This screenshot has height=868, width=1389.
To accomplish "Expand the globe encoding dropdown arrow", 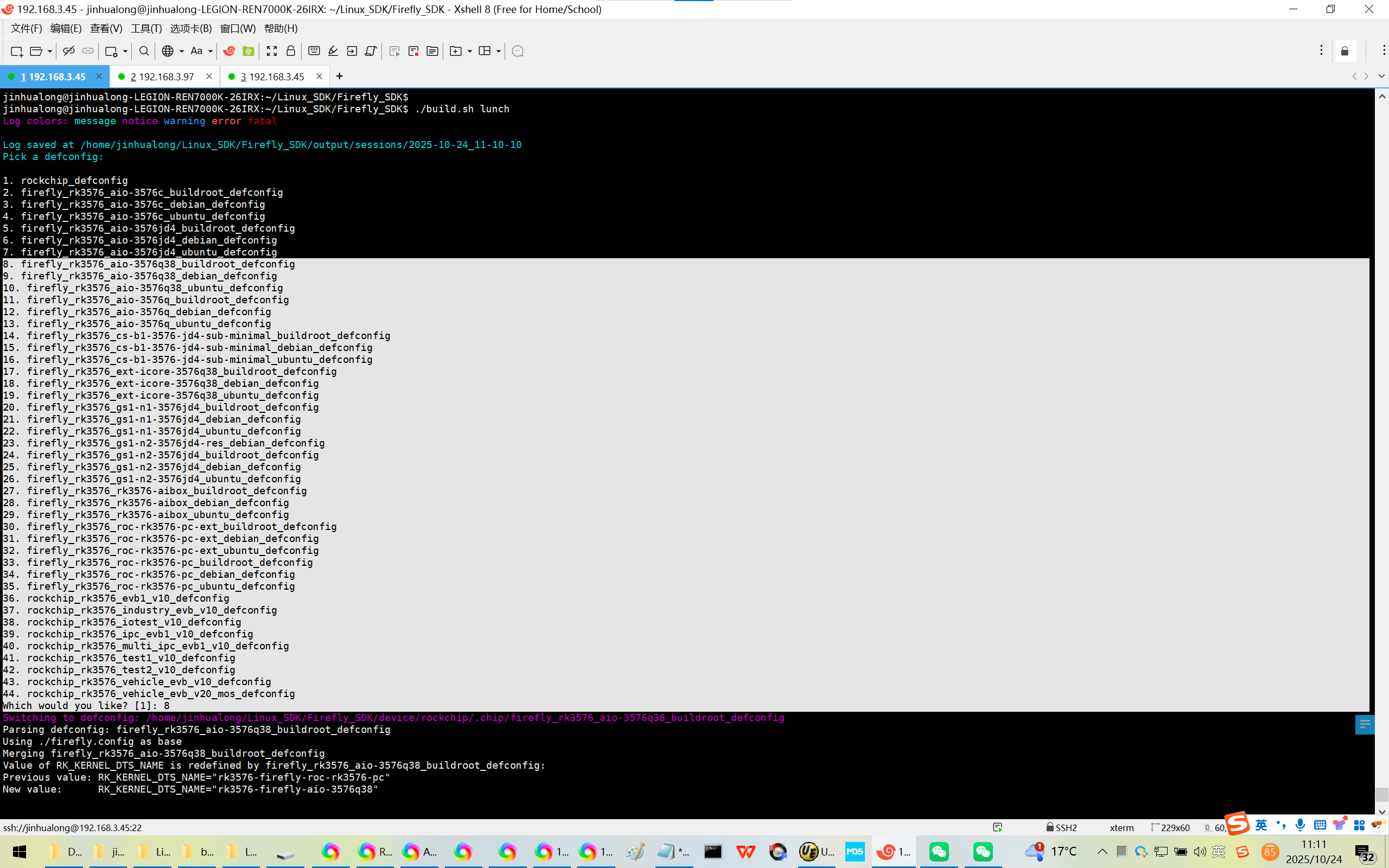I will (181, 51).
